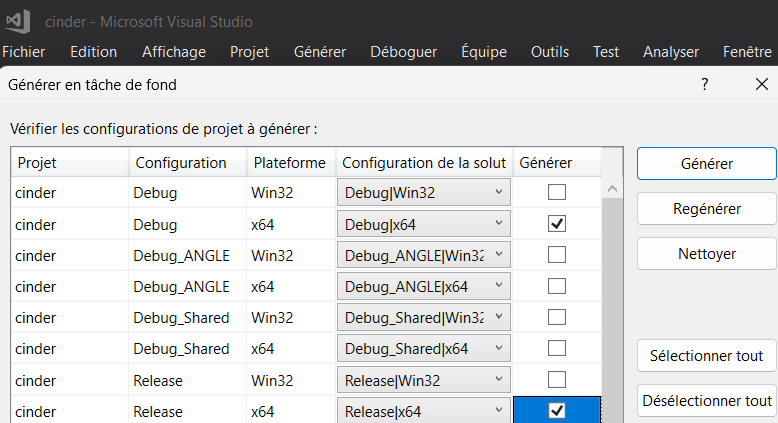Screen dimensions: 778x423
Task: Select the Debug_Shared cell in x64 row
Action: click(188, 349)
